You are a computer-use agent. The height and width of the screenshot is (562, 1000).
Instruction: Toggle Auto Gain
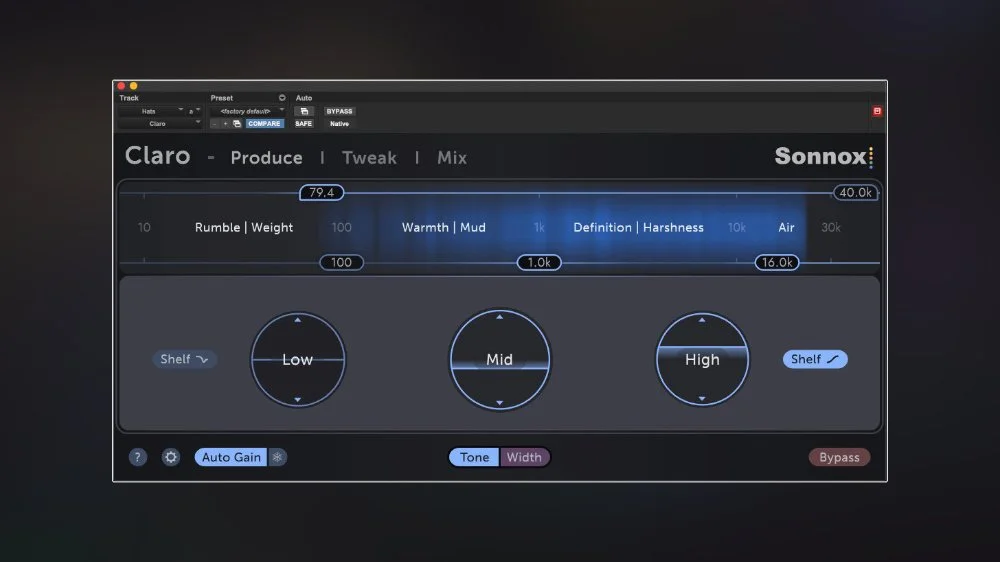coord(231,457)
